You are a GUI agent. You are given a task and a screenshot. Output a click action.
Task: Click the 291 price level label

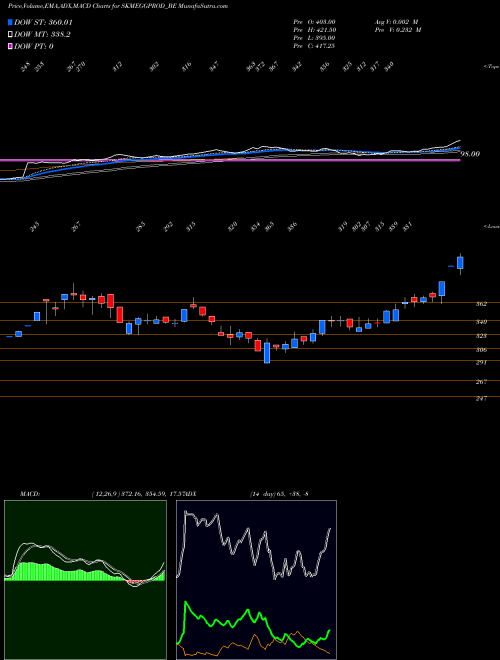tap(482, 362)
